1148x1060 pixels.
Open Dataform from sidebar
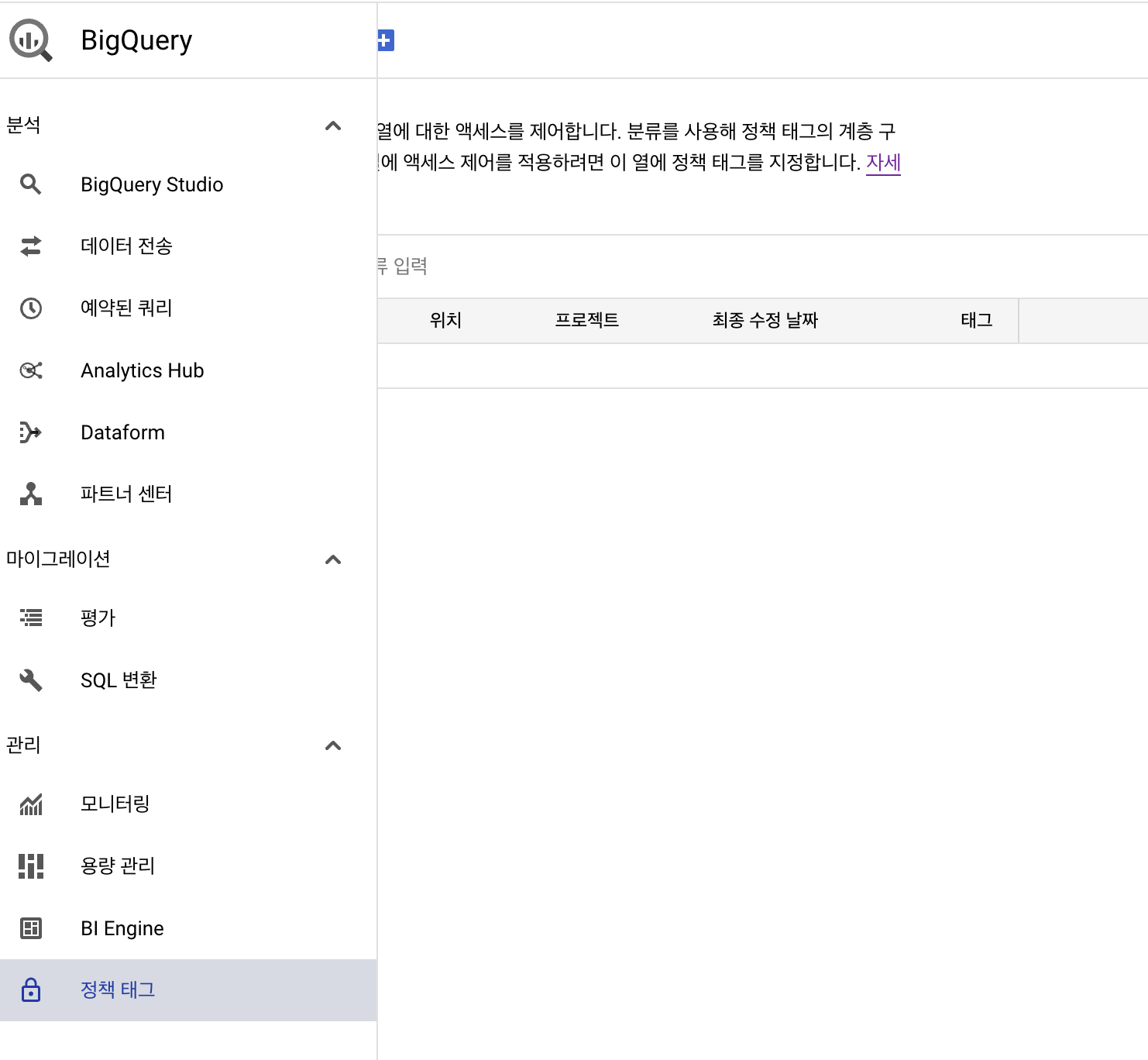tap(188, 432)
